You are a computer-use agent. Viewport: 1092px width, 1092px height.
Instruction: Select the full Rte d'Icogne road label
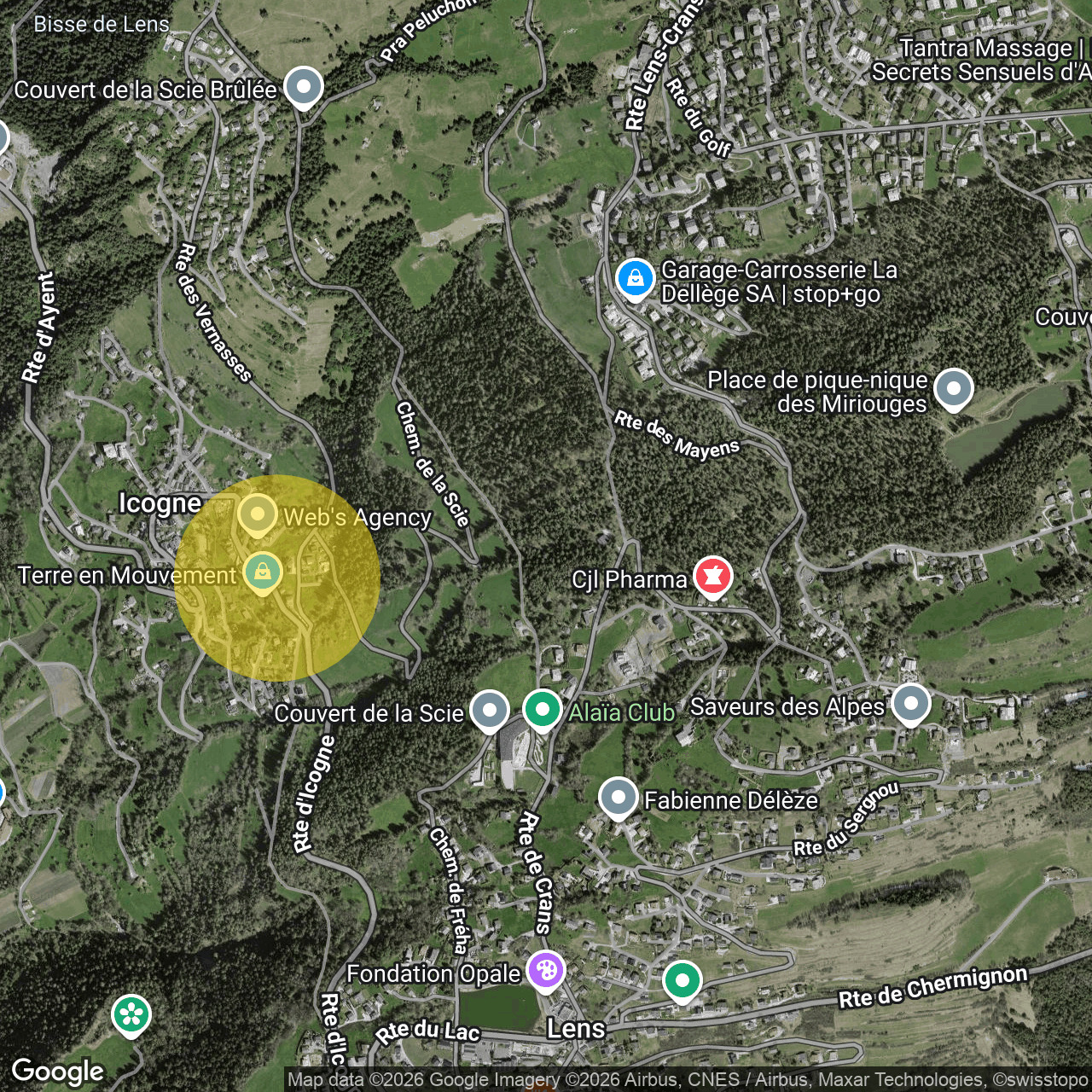tap(314, 793)
